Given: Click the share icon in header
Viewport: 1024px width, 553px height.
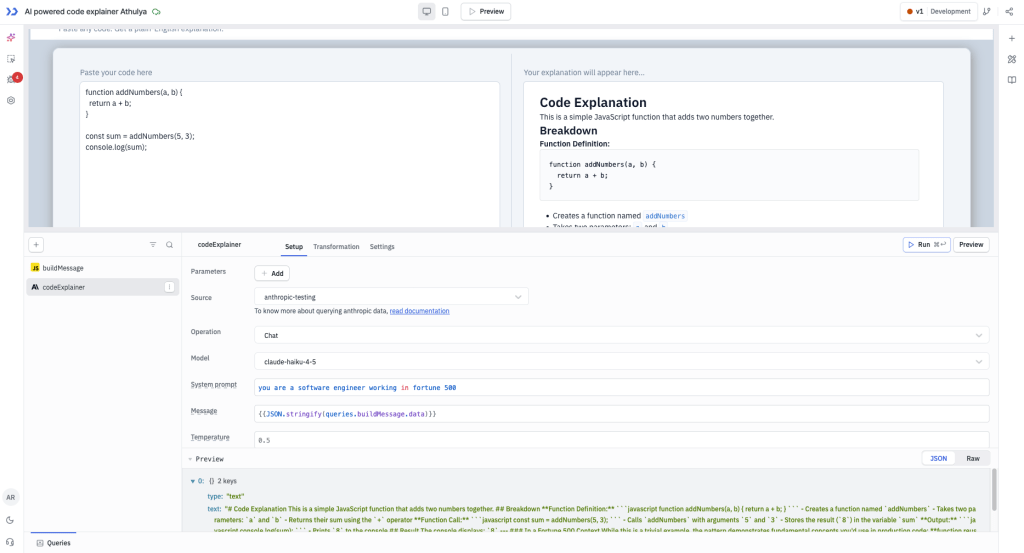Looking at the screenshot, I should point(1009,12).
